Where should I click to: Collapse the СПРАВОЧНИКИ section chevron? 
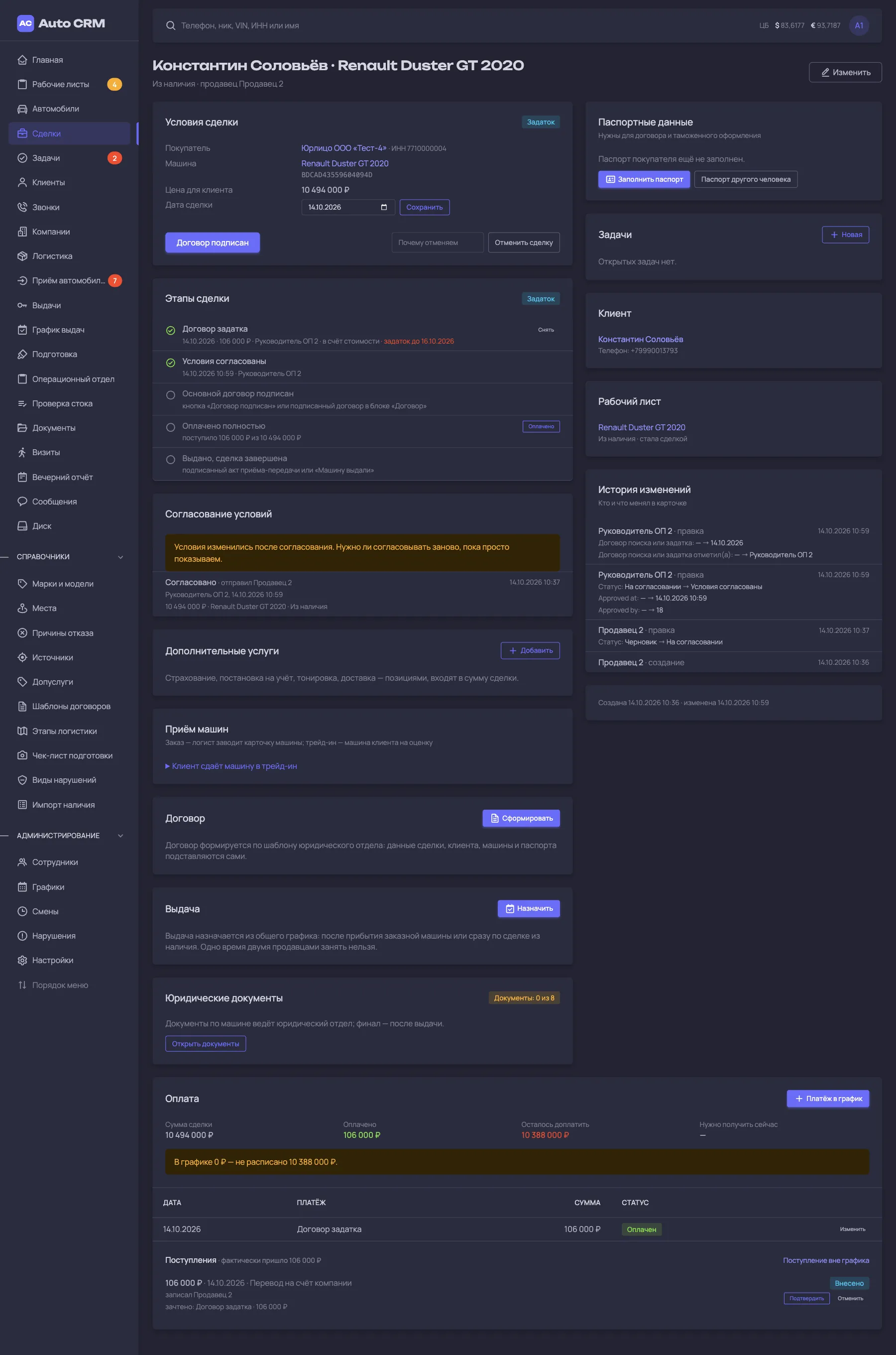tap(120, 557)
